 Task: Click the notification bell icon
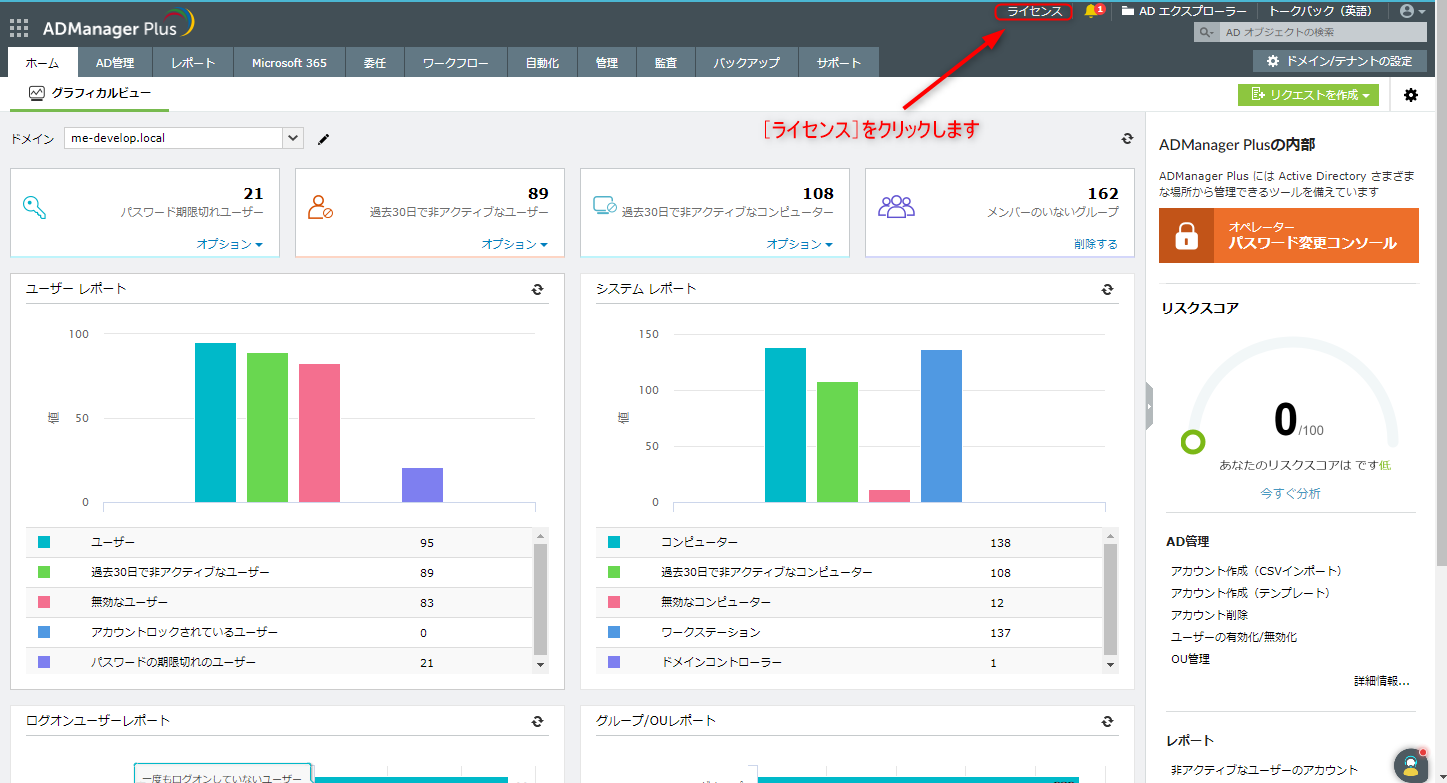pos(1091,11)
